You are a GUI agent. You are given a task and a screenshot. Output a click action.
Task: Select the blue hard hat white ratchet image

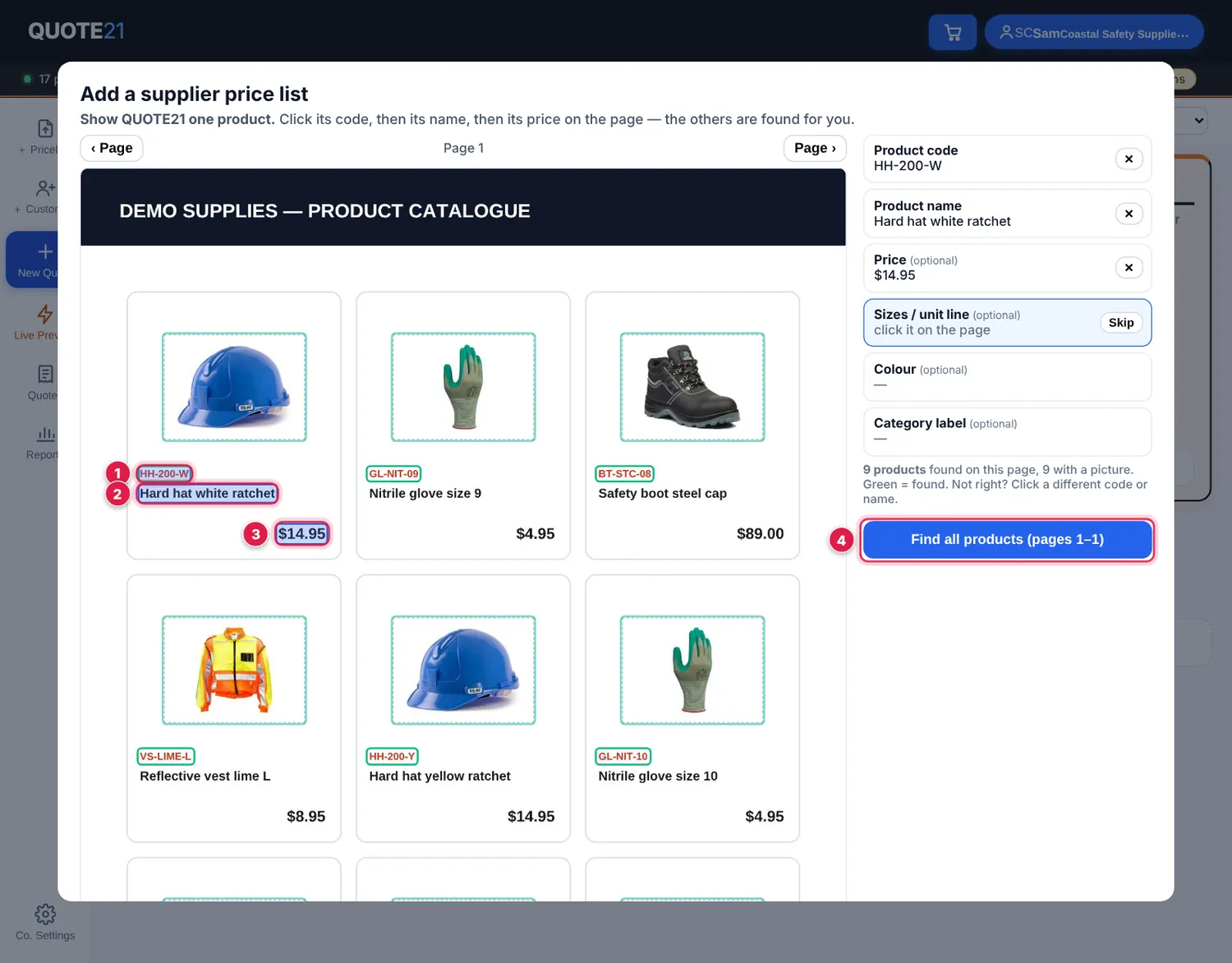(x=234, y=387)
